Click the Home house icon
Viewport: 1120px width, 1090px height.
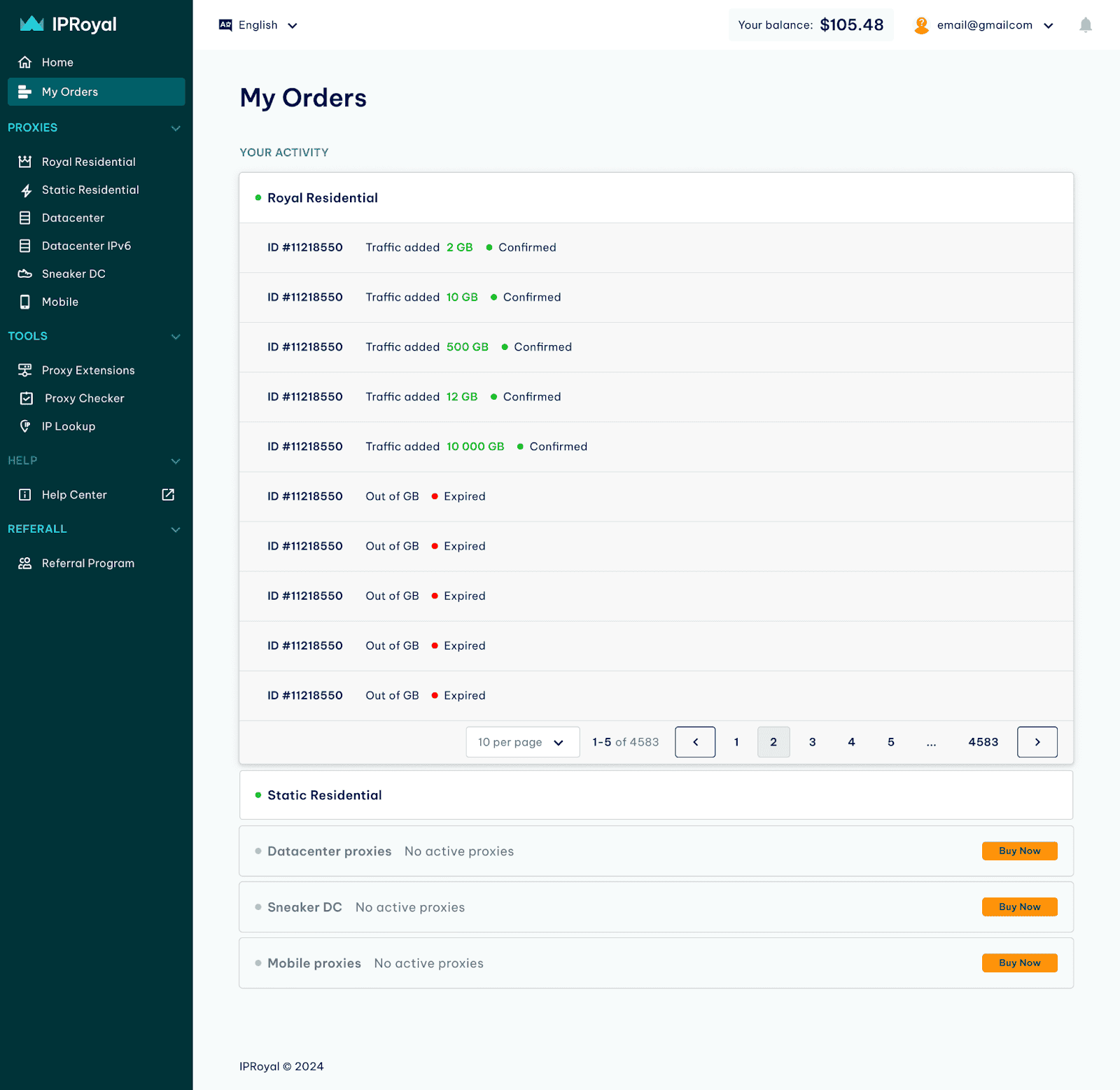tap(25, 62)
